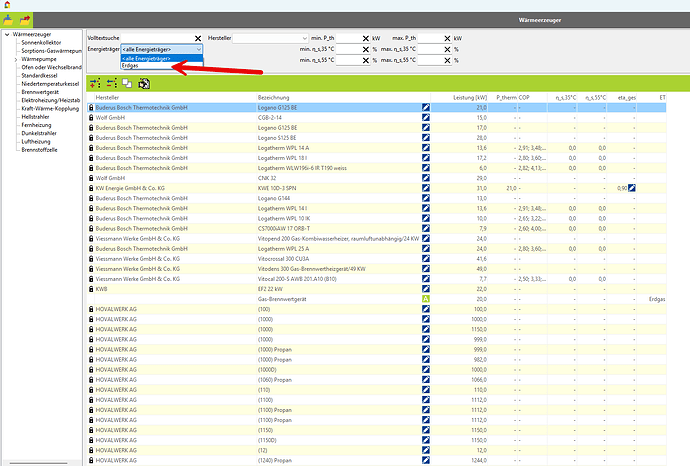The height and width of the screenshot is (466, 690).
Task: Click lock icon on Vitopend 200 row
Action: pyautogui.click(x=91, y=239)
